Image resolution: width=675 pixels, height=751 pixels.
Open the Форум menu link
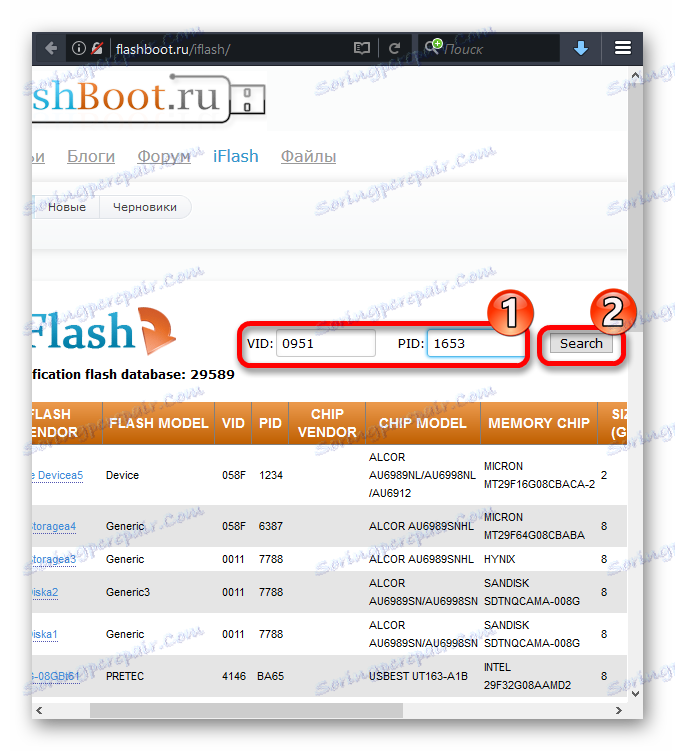(x=164, y=156)
